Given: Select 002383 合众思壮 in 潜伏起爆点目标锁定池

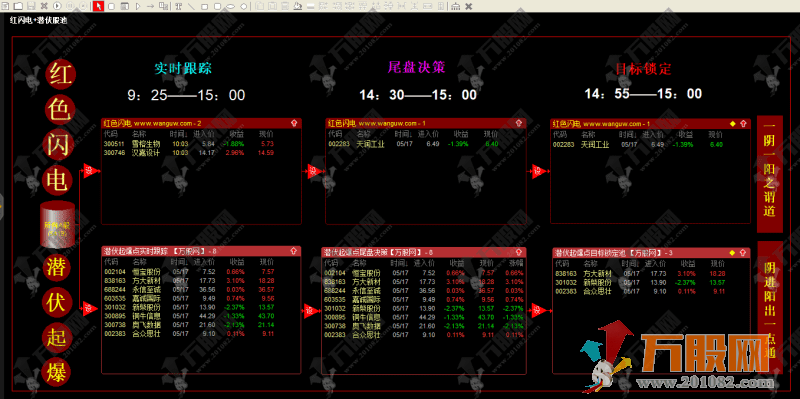Looking at the screenshot, I should tap(640, 291).
